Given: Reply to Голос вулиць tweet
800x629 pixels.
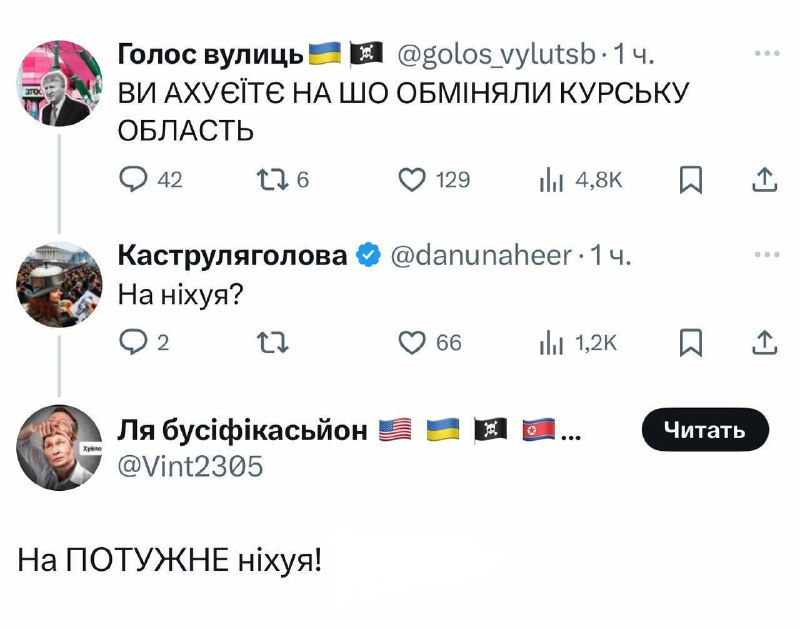Looking at the screenshot, I should 133,179.
